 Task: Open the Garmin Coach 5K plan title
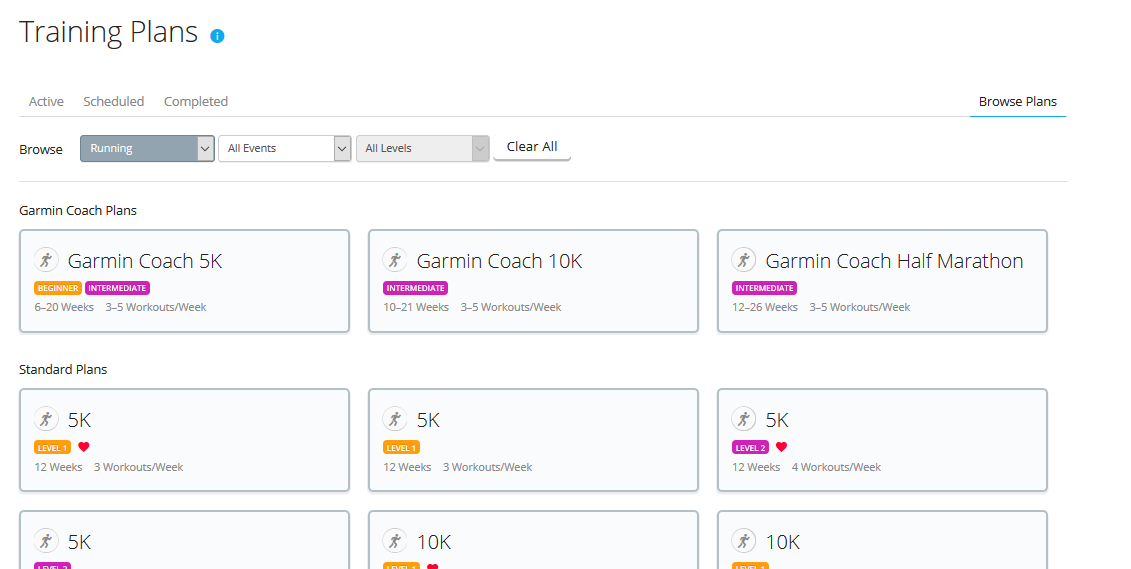tap(145, 261)
